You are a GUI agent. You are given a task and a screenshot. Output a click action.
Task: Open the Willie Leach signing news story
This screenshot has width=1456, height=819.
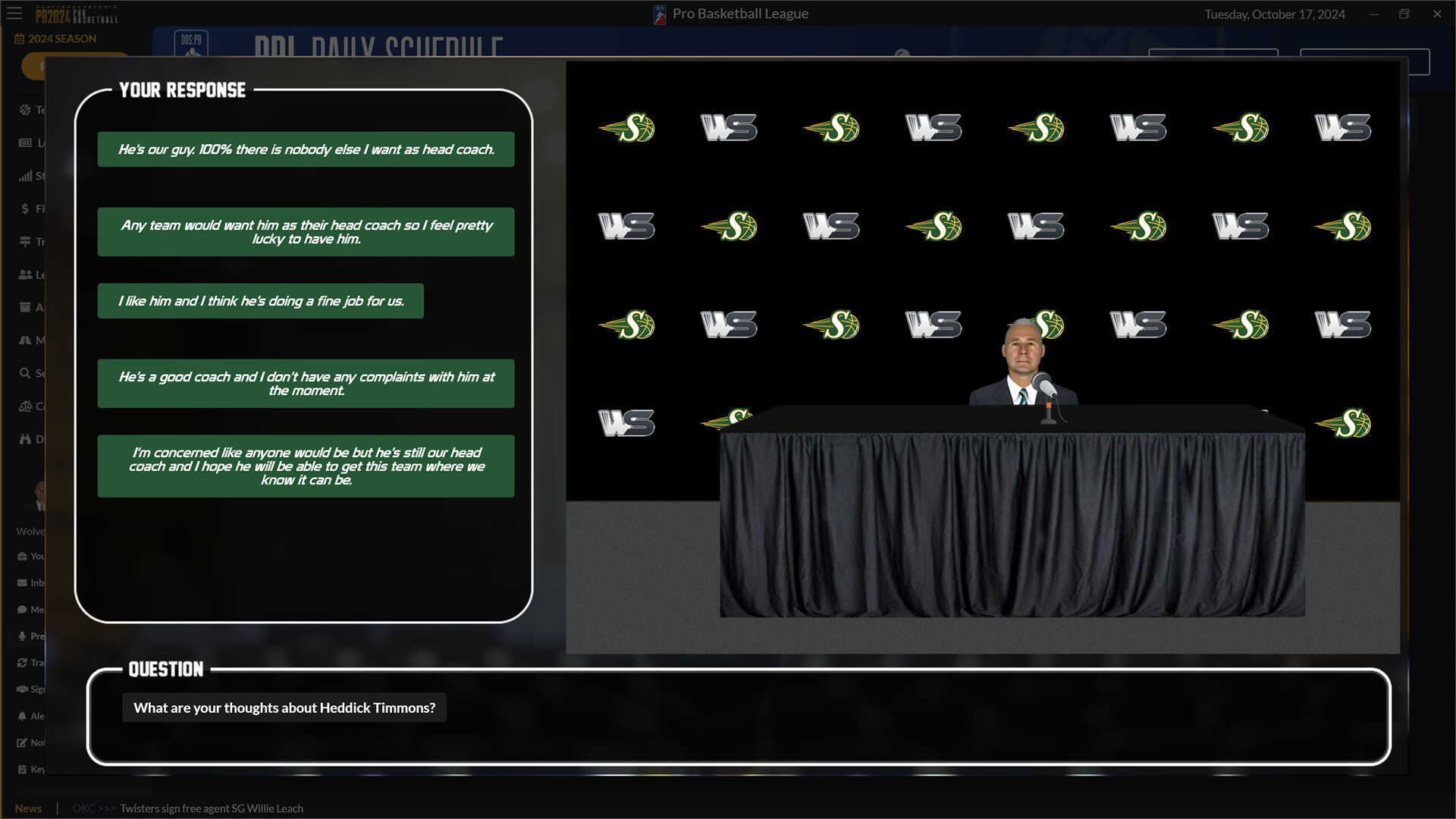click(x=211, y=808)
